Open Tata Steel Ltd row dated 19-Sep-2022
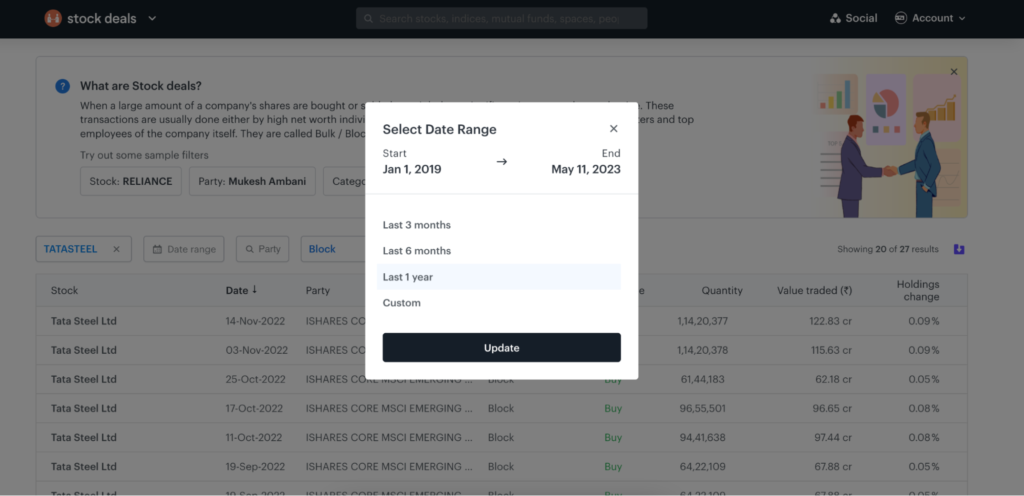The height and width of the screenshot is (496, 1024). pyautogui.click(x=502, y=467)
